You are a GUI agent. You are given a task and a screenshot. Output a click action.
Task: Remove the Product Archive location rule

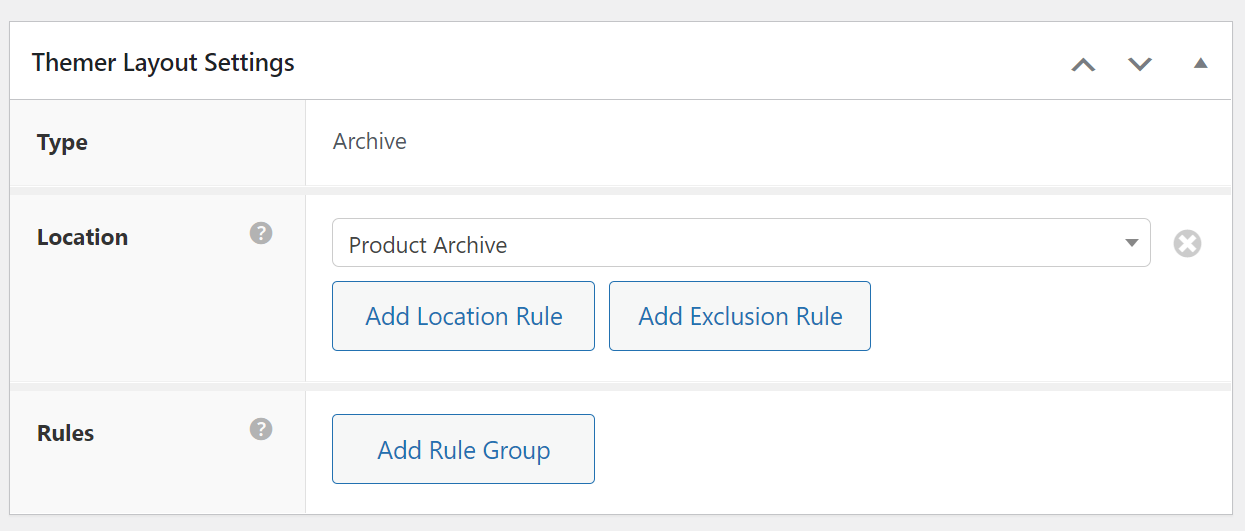(1187, 243)
